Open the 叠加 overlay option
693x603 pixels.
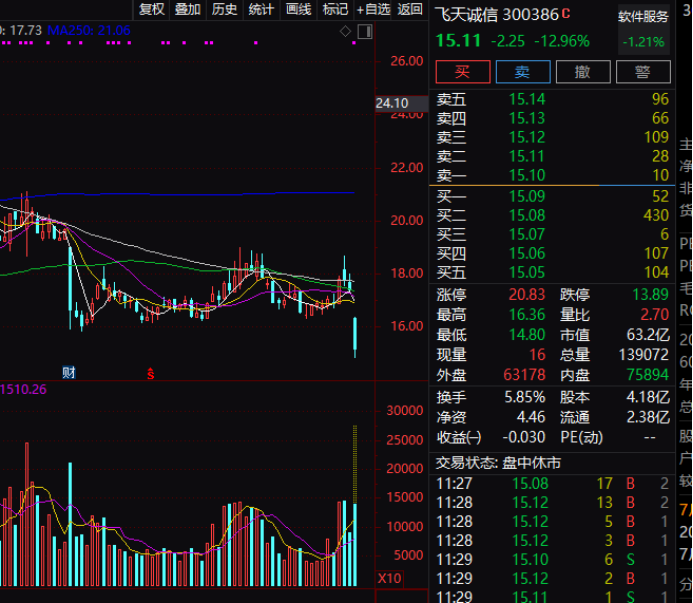point(188,10)
